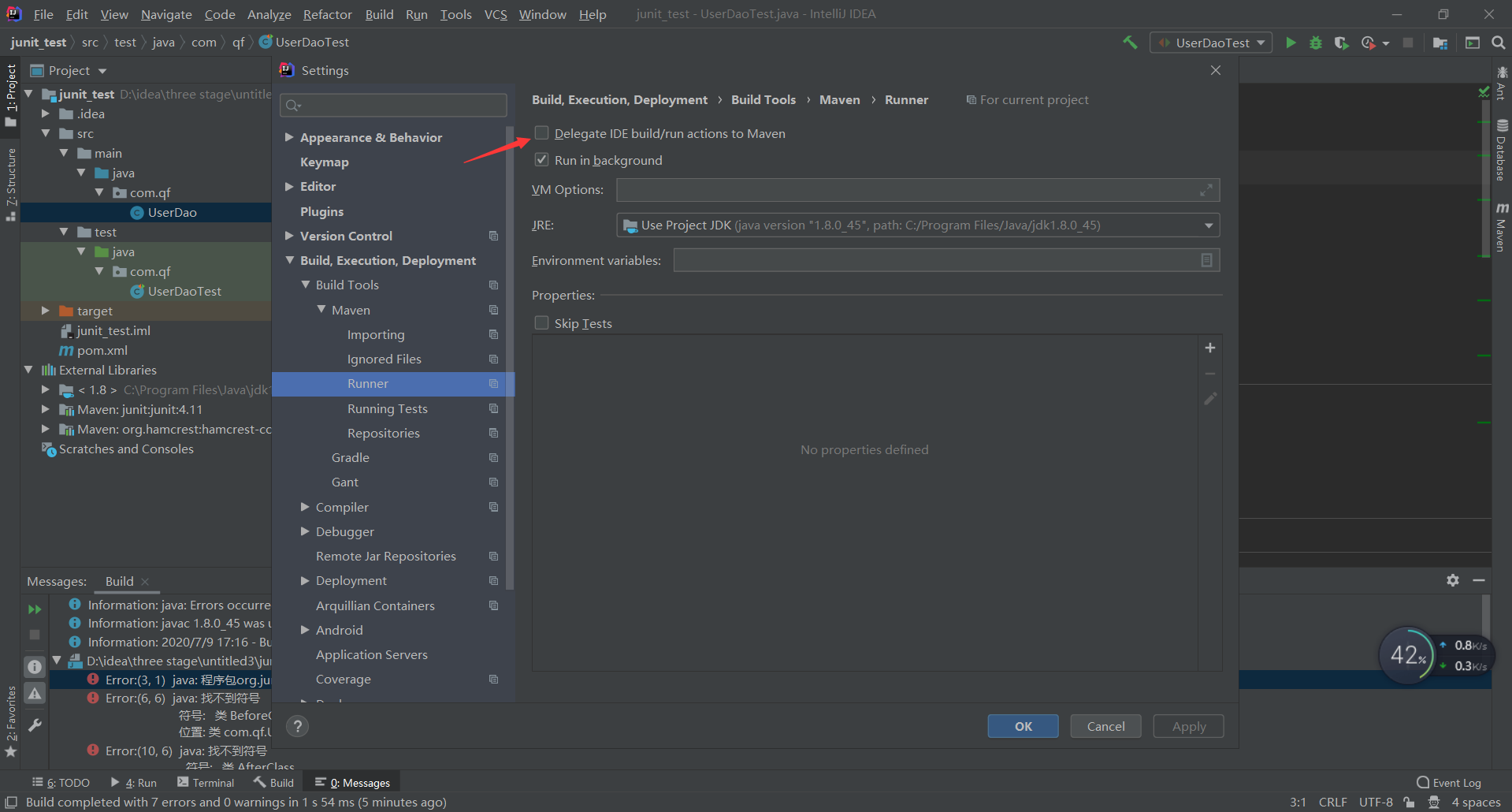This screenshot has width=1512, height=812.
Task: Enable Delegate IDE build/run actions to Maven
Action: tap(541, 132)
